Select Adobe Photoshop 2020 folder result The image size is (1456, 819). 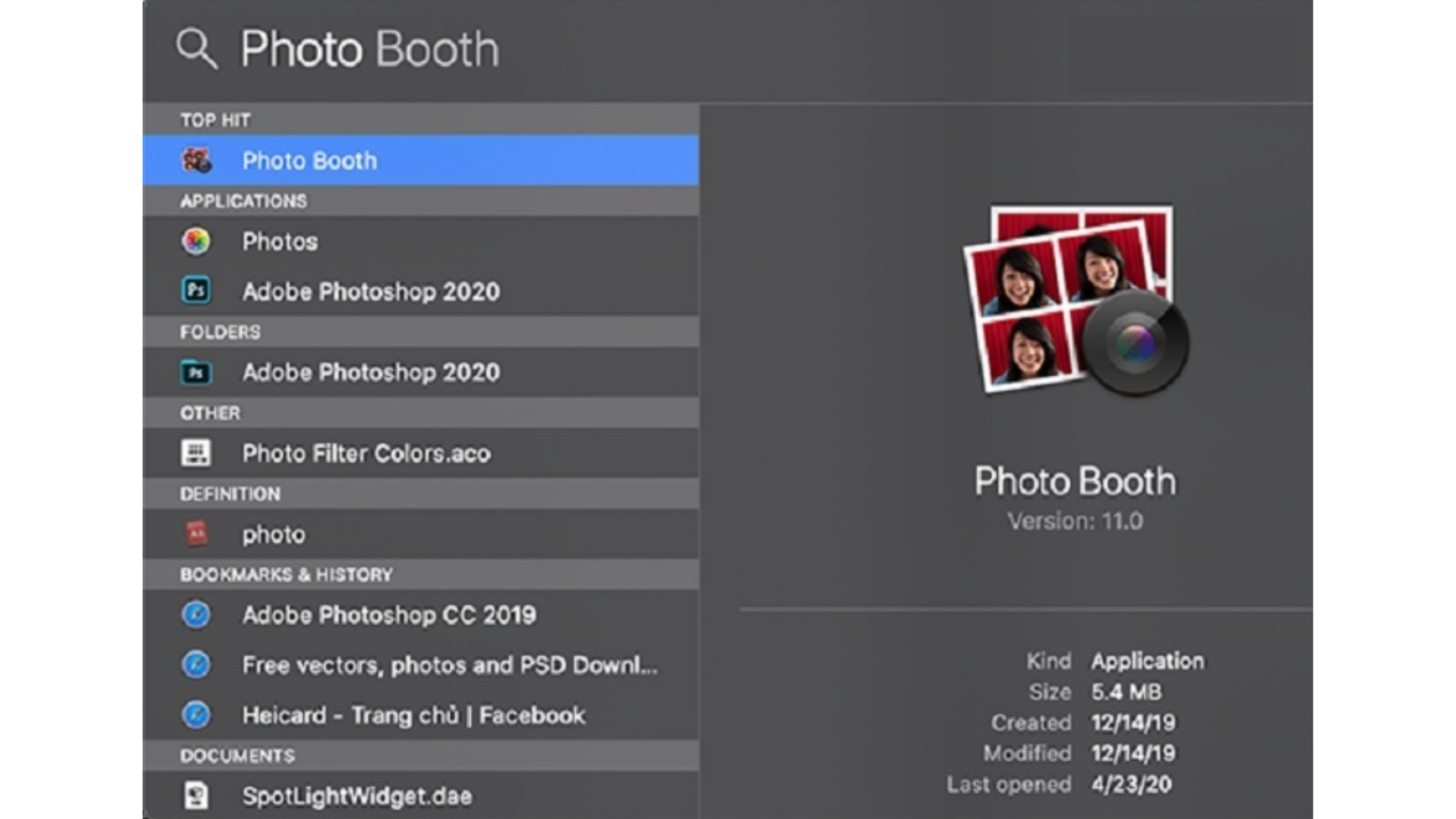tap(421, 372)
